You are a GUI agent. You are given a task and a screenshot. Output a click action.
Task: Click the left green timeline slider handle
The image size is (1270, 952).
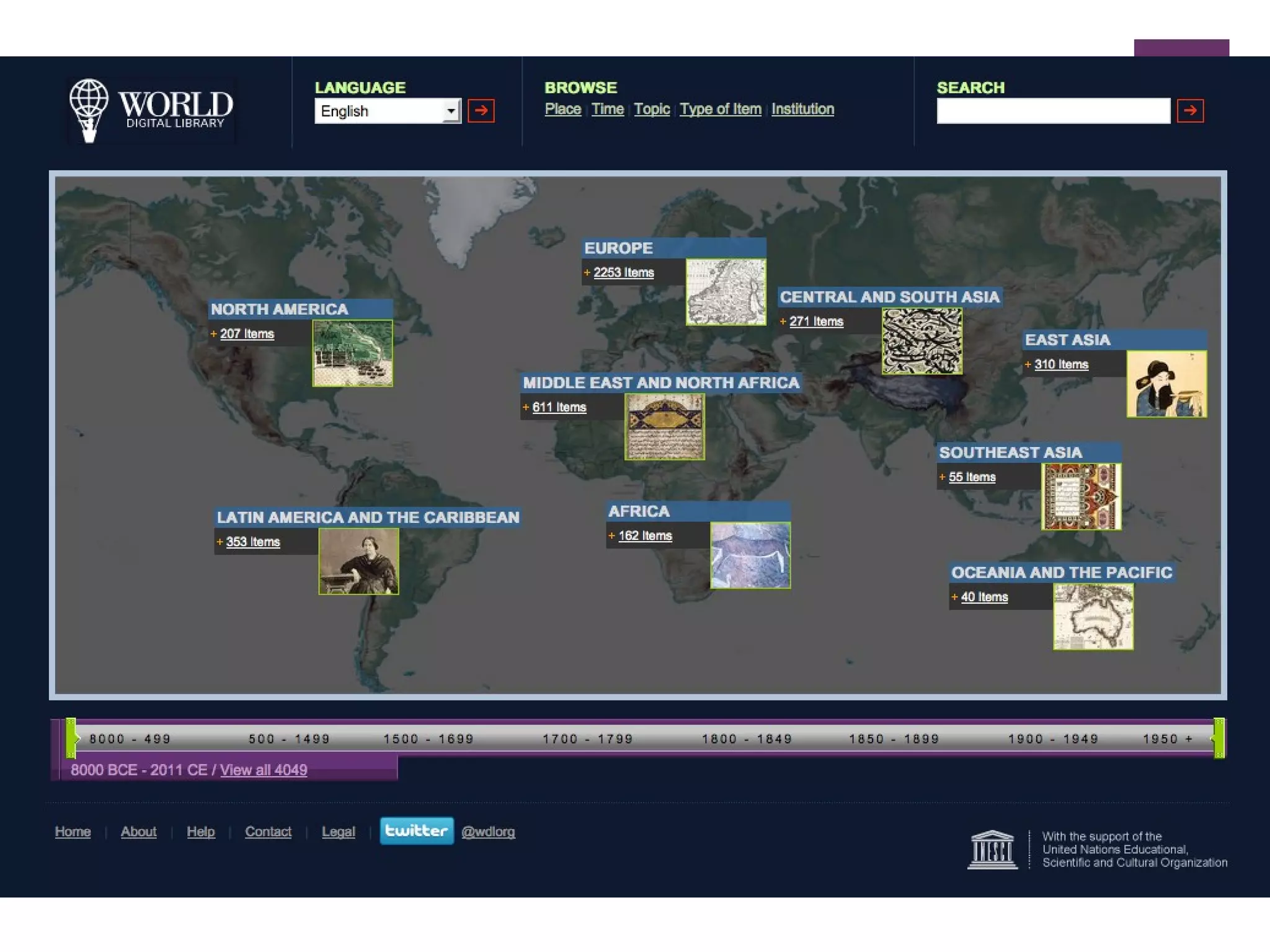[x=71, y=738]
